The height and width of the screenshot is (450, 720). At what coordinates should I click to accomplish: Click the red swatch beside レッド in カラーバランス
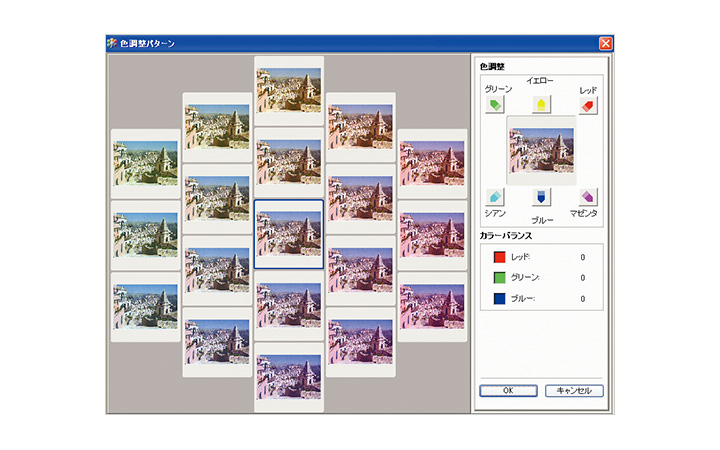pos(499,257)
